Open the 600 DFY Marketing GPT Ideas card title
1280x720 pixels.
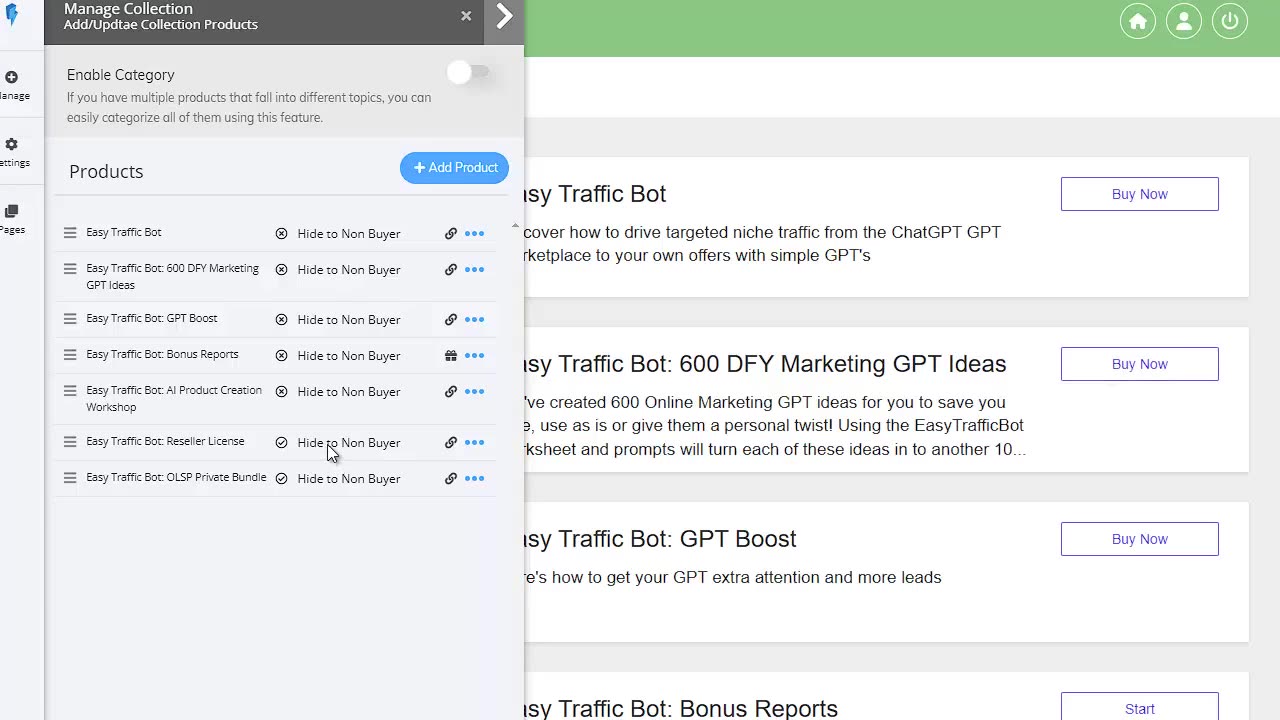[765, 363]
